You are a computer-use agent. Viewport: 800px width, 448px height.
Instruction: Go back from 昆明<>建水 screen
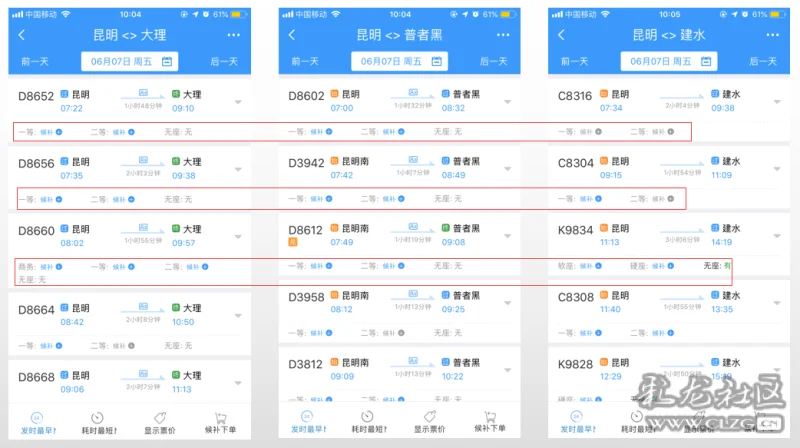561,35
